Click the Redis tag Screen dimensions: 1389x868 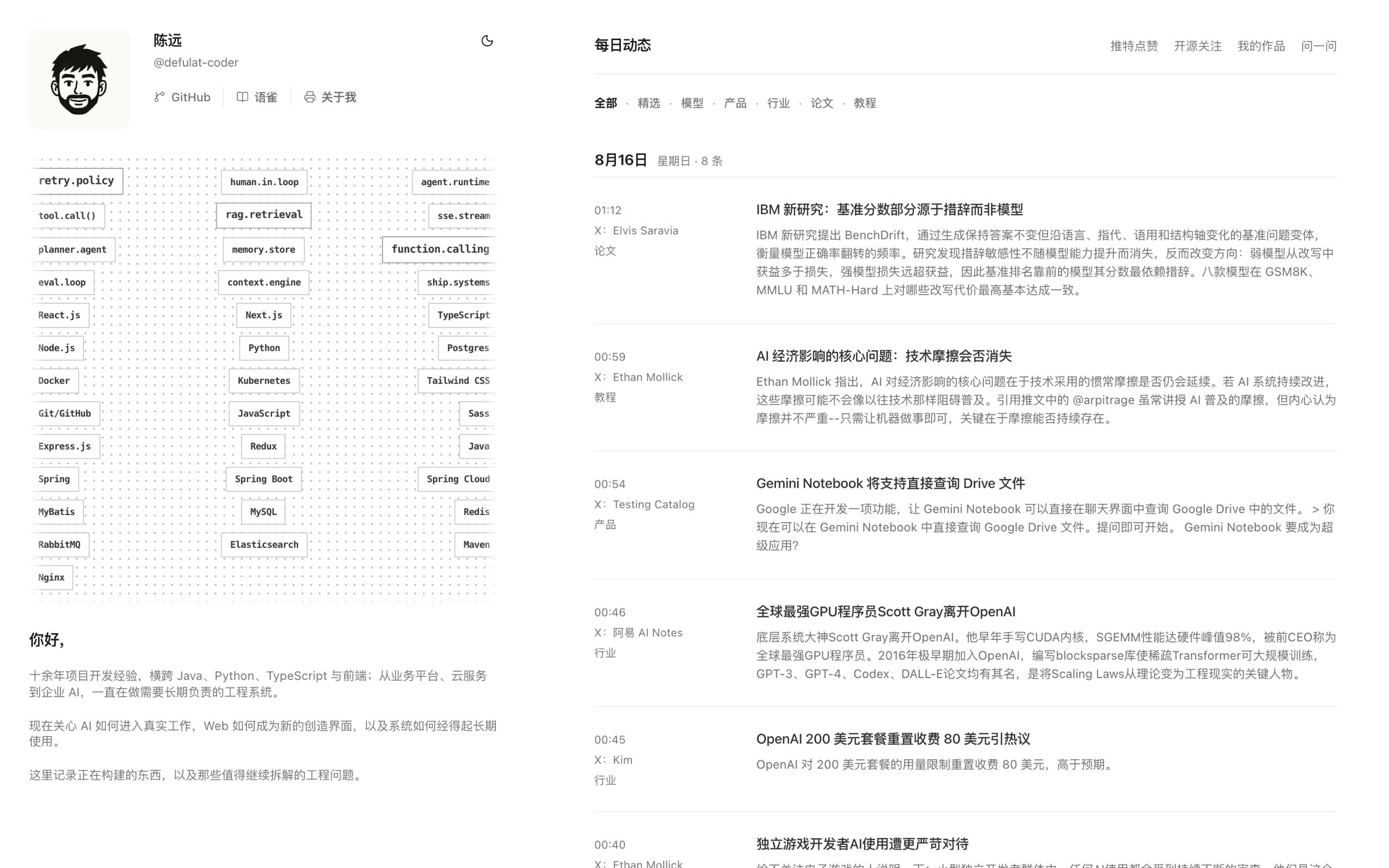(476, 512)
